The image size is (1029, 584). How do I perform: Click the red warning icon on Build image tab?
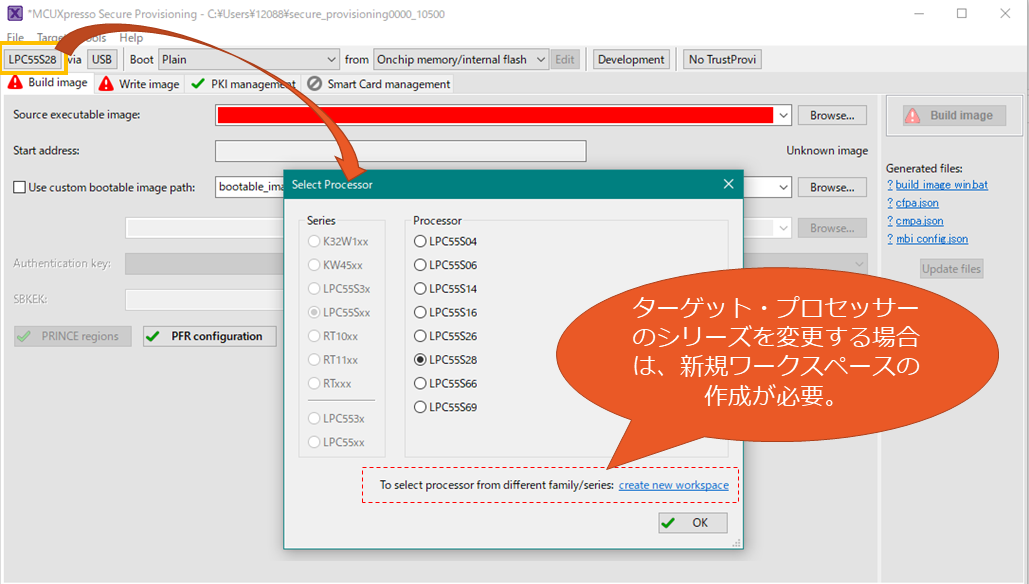click(16, 83)
